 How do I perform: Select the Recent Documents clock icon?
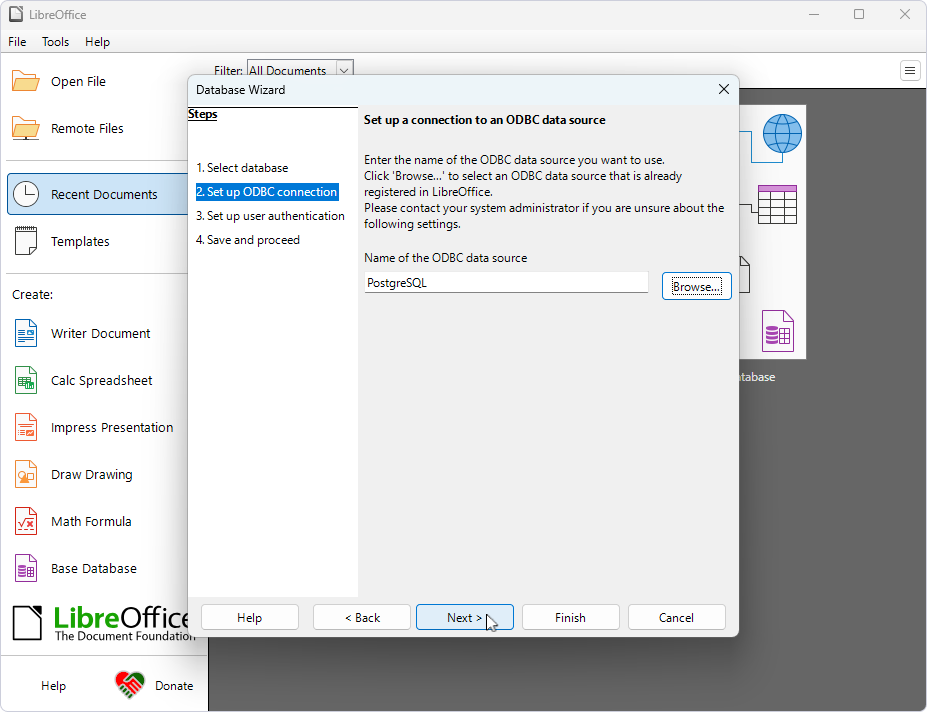[26, 194]
